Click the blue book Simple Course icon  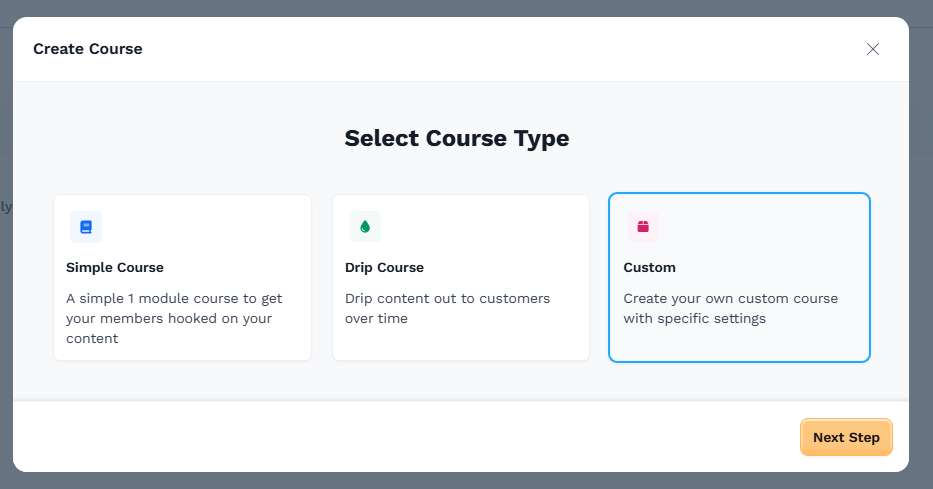(86, 227)
